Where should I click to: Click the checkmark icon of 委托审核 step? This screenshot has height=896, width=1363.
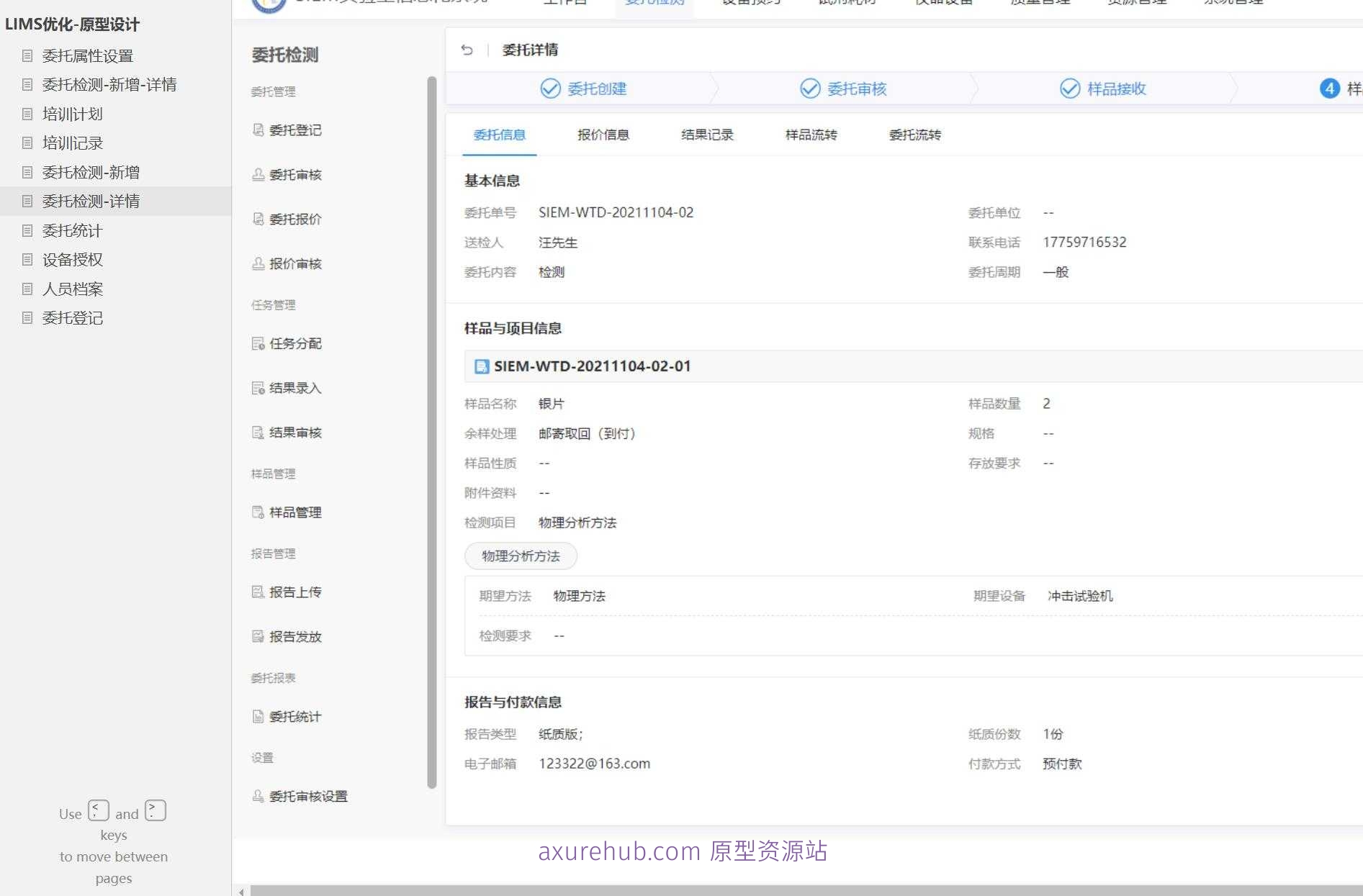(x=810, y=89)
